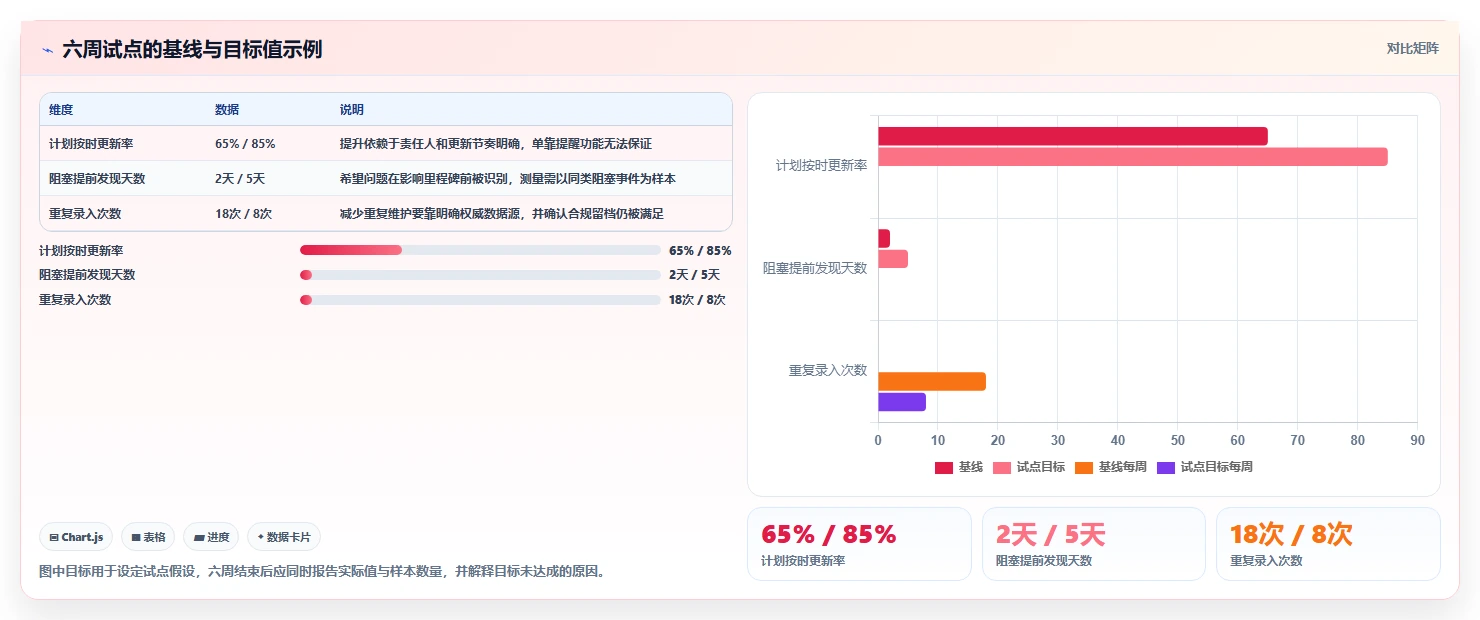The image size is (1480, 620).
Task: Click description starting 提升依赖于责任人
Action: pyautogui.click(x=496, y=144)
